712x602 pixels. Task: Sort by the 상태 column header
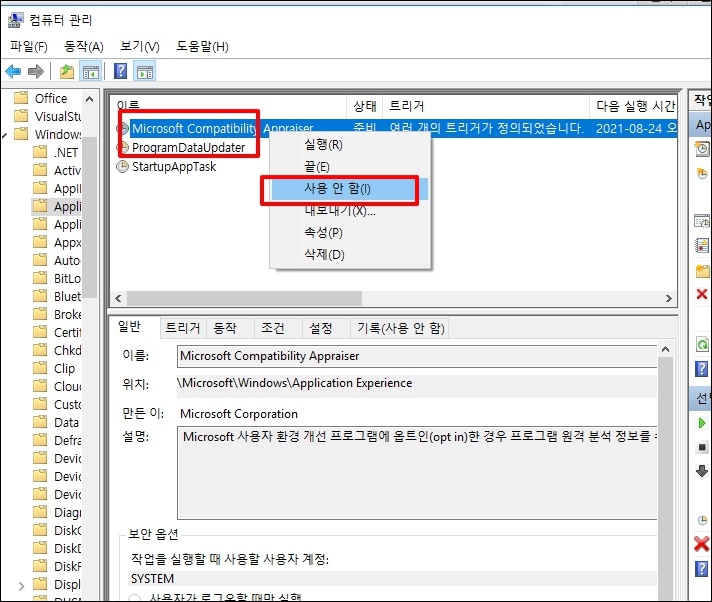(x=365, y=106)
